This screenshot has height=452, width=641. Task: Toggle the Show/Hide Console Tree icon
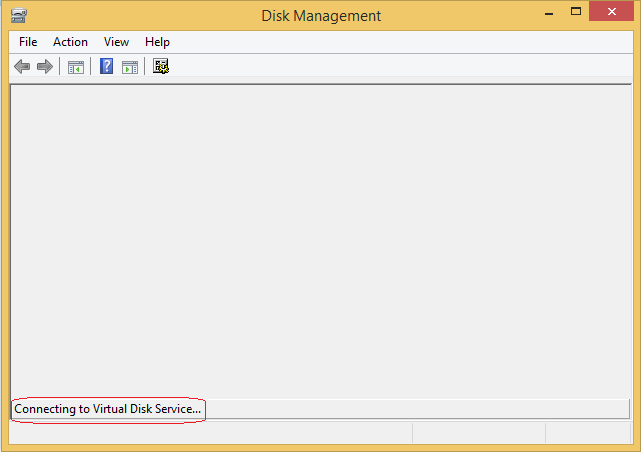point(75,67)
